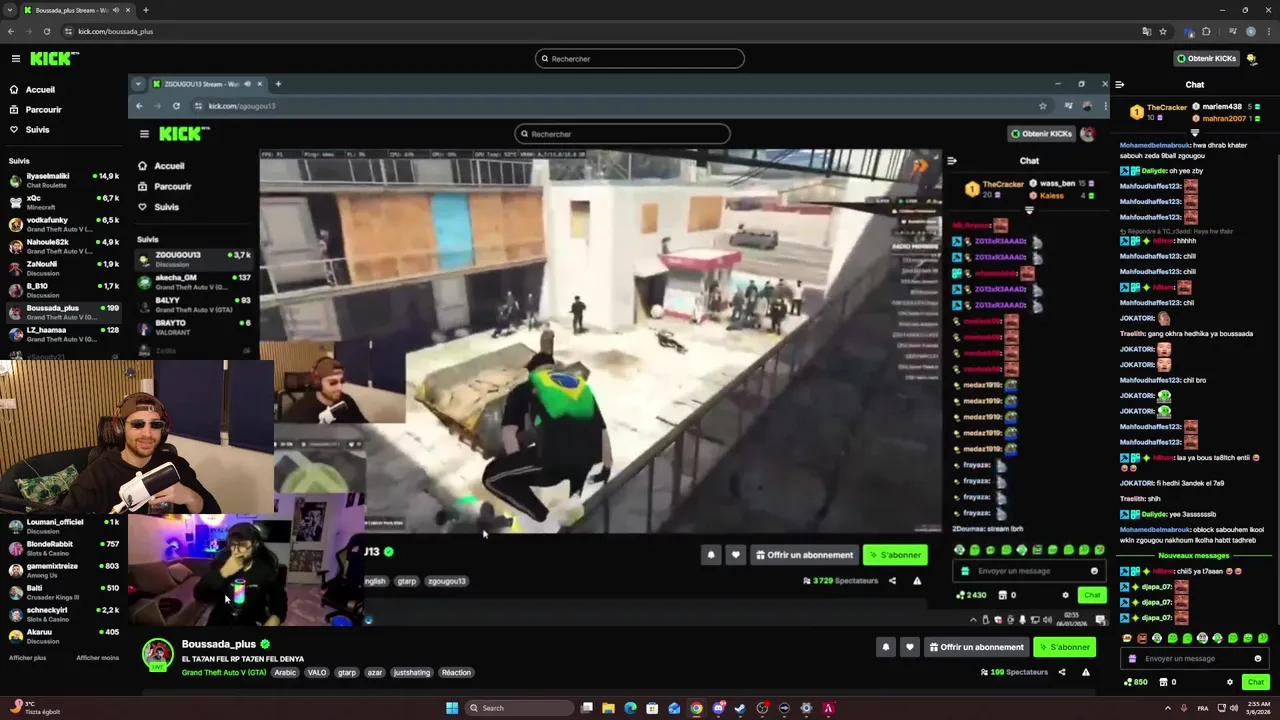
Task: Open the Kick user avatar menu
Action: [x=1252, y=59]
